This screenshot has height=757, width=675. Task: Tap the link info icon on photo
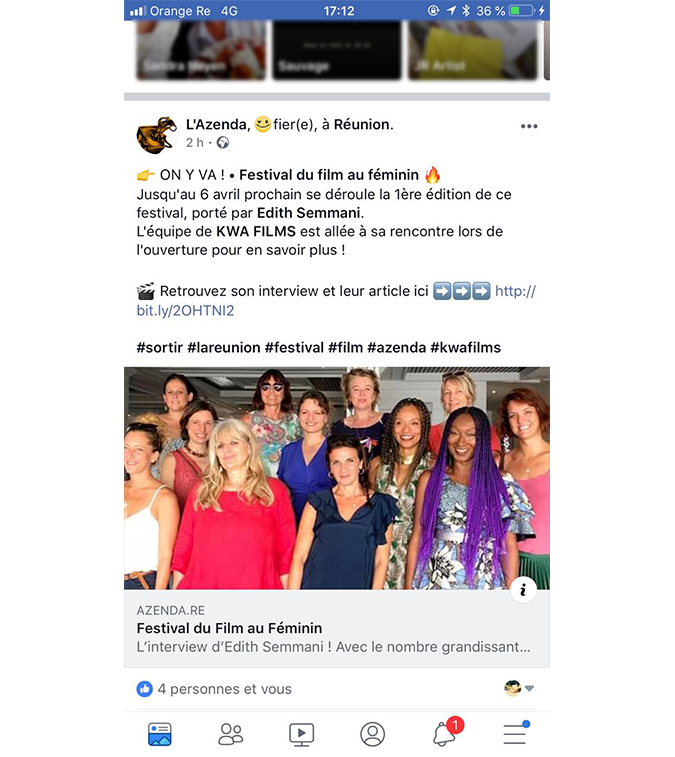pos(523,589)
